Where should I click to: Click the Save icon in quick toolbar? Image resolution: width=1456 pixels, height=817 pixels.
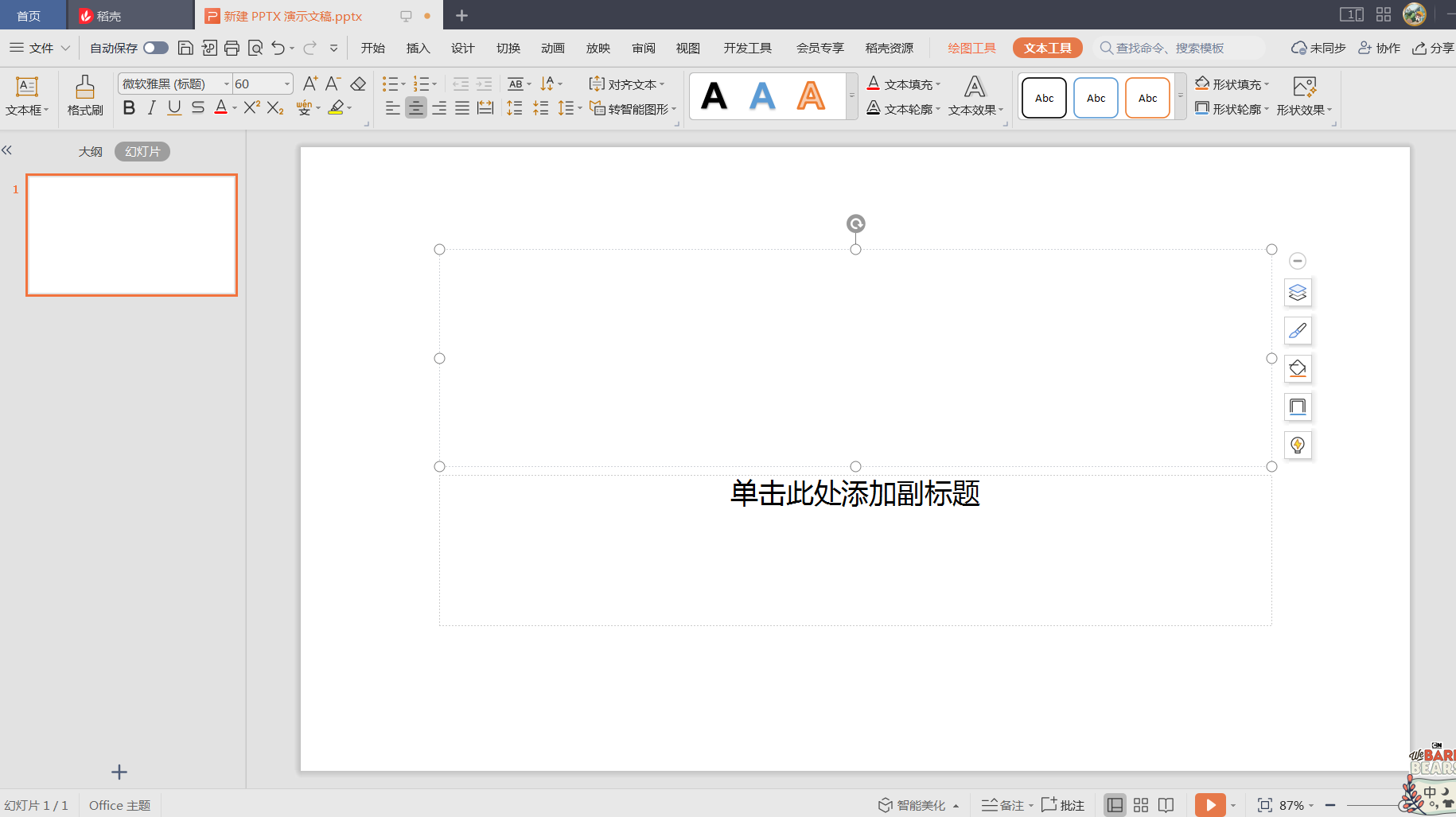pos(185,48)
